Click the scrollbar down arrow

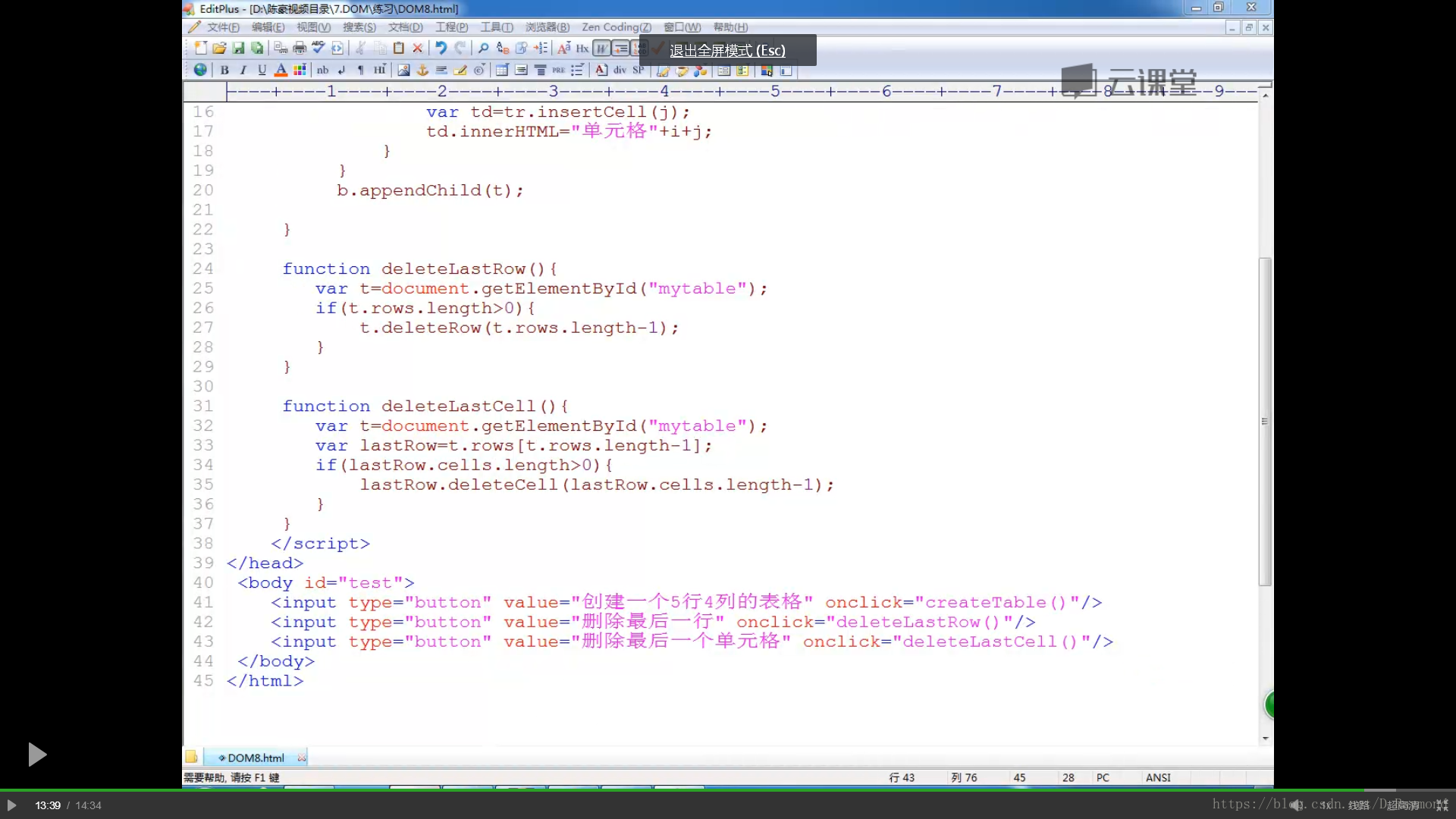(1265, 738)
